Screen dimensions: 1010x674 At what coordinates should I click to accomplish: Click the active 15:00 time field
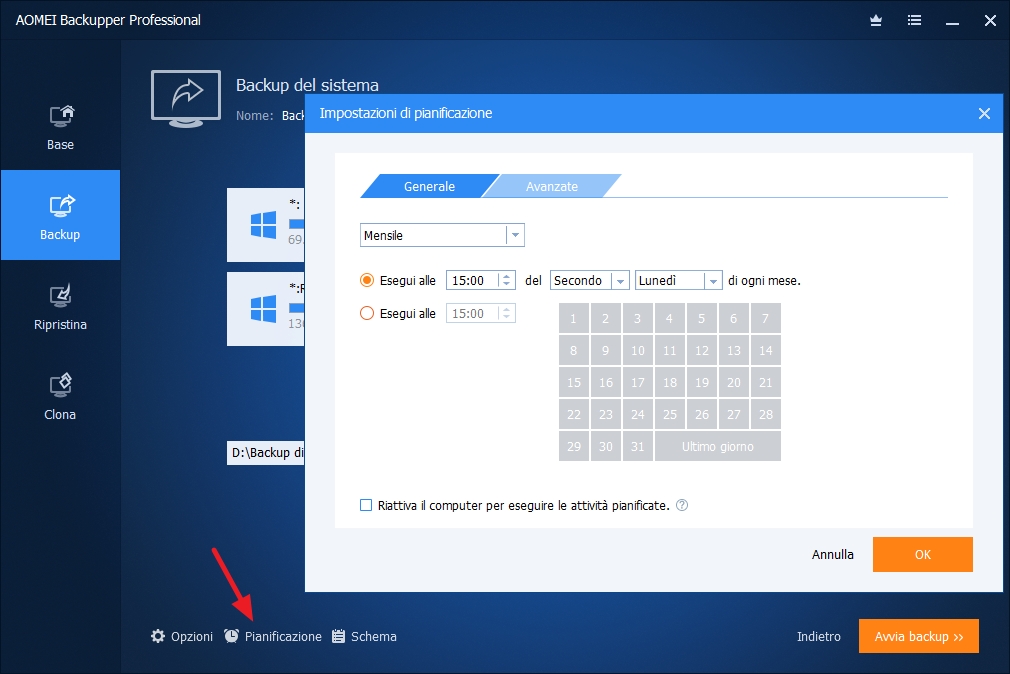click(x=473, y=280)
